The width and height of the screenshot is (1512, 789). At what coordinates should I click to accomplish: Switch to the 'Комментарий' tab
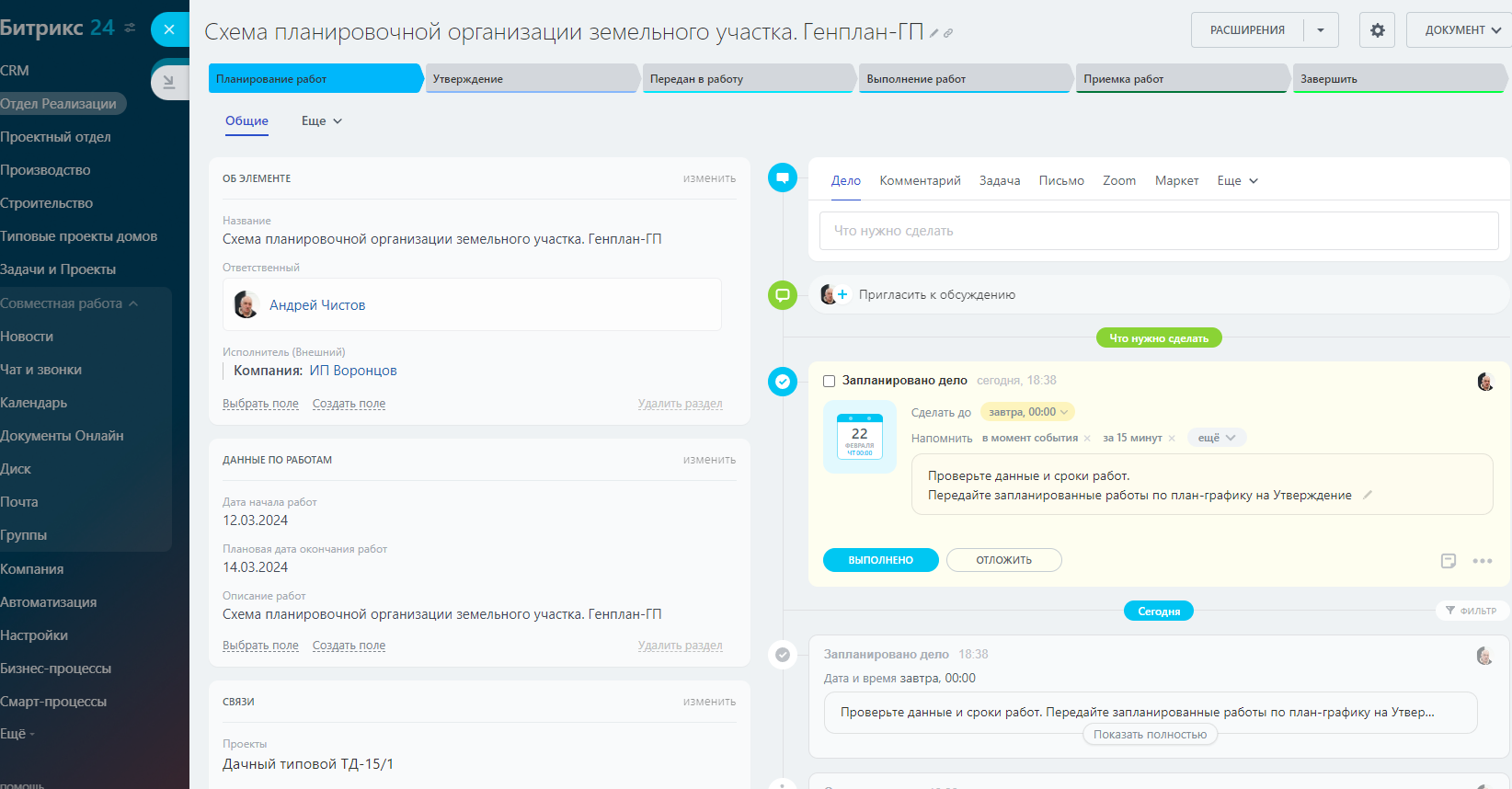[920, 180]
